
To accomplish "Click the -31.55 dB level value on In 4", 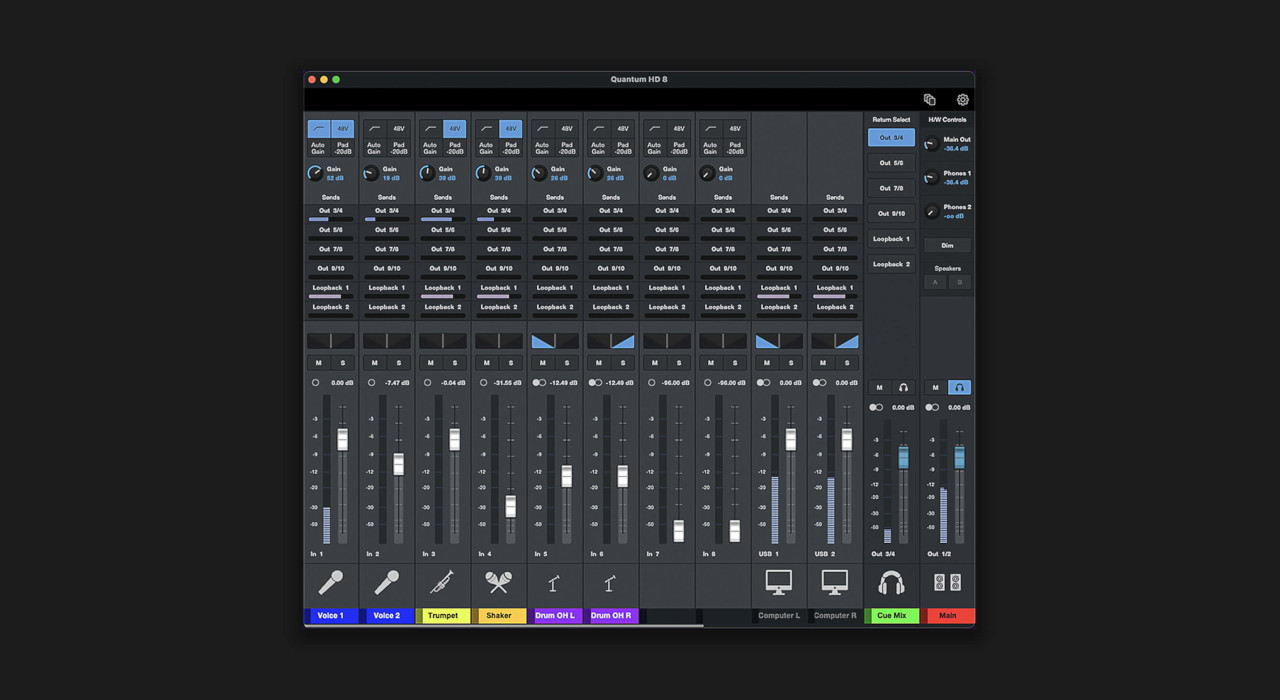I will click(x=508, y=383).
